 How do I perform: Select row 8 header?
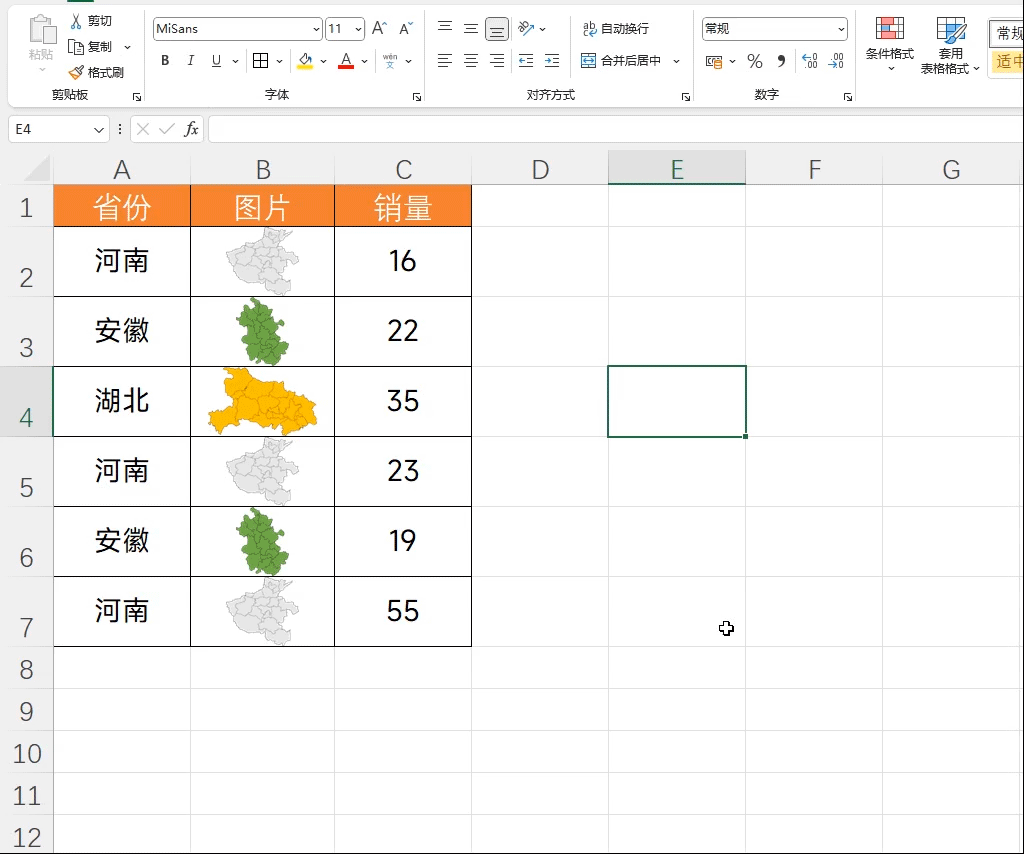[27, 668]
